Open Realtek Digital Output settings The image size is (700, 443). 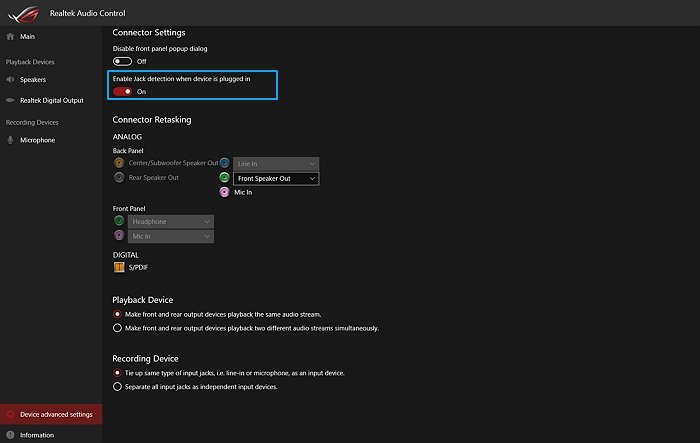click(x=51, y=100)
